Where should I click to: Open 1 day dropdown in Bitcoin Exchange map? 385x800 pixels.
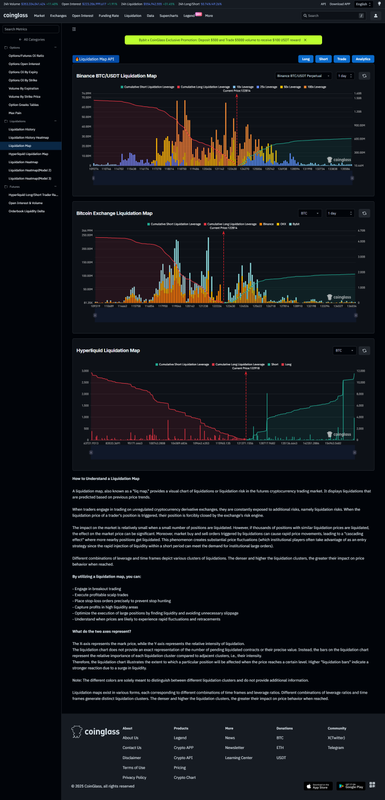click(x=340, y=213)
